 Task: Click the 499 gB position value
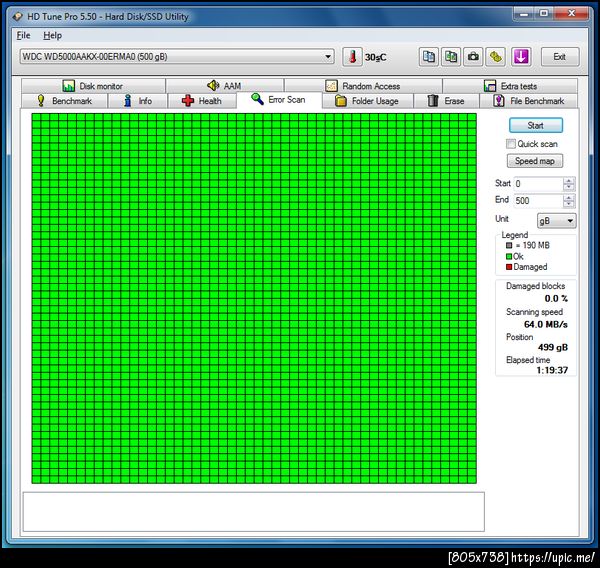point(553,348)
